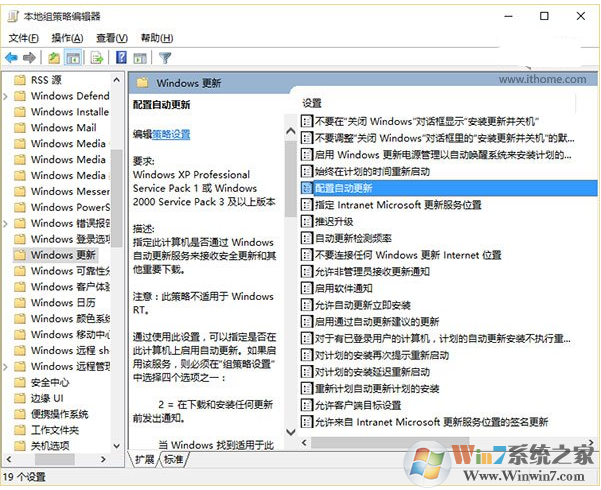Maximize the Group Policy Editor window

point(544,16)
